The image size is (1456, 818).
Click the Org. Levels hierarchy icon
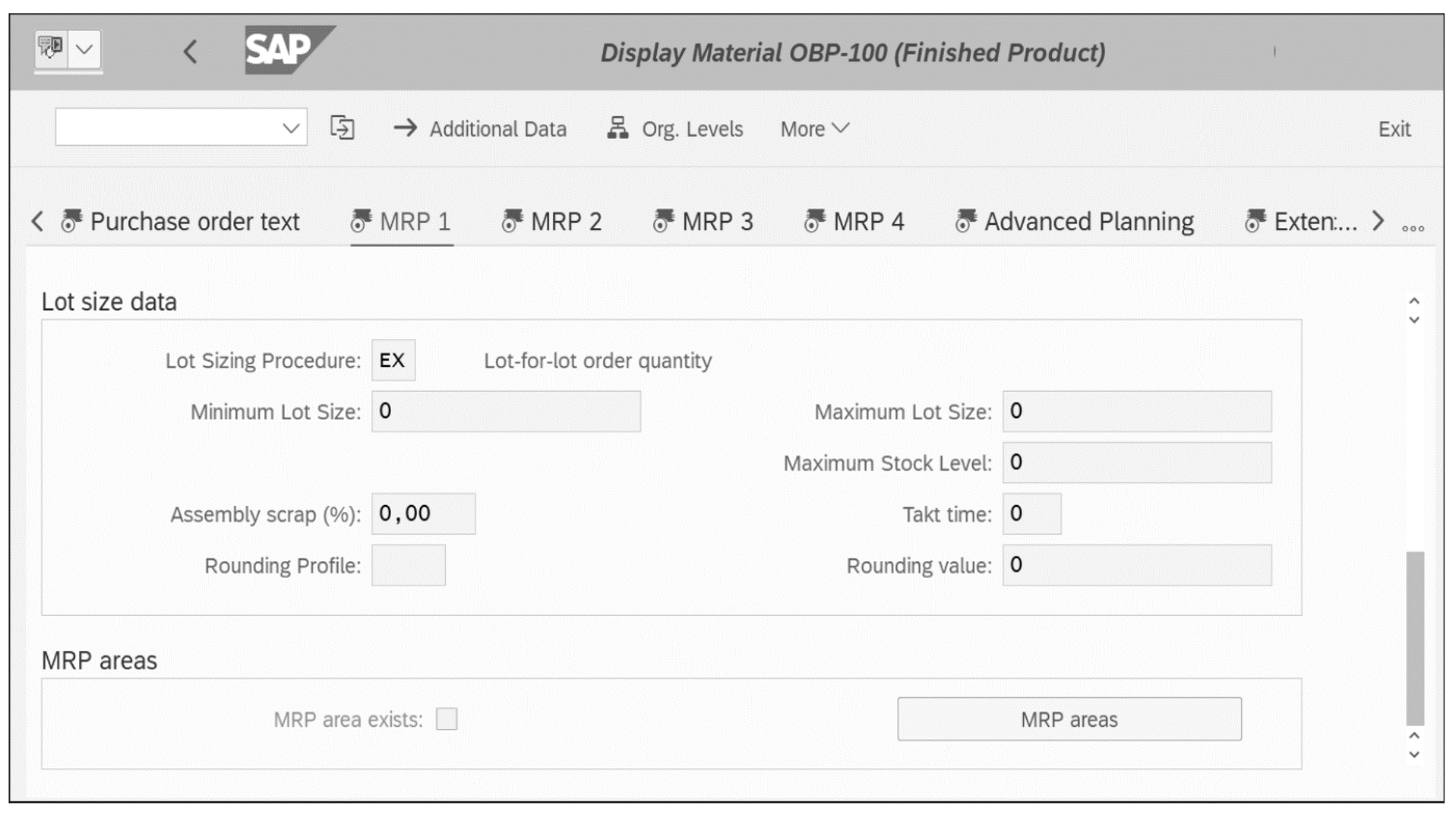tap(617, 129)
